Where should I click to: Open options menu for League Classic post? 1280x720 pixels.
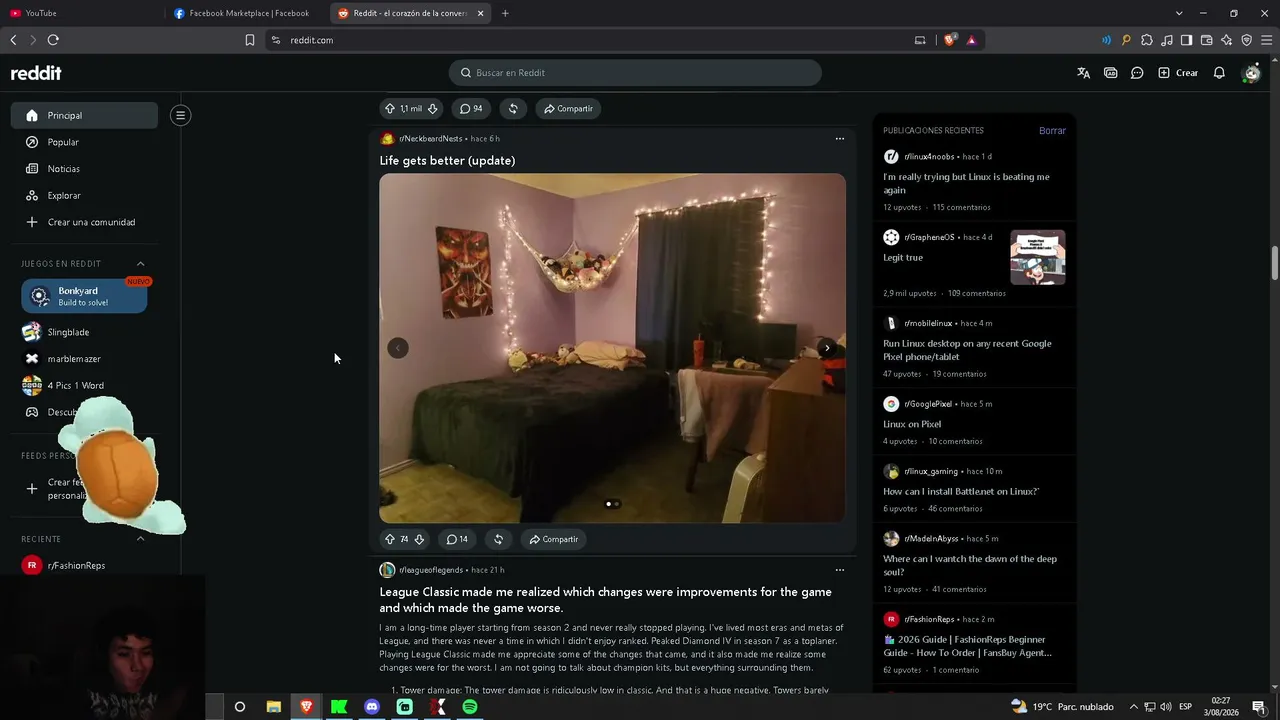point(840,570)
